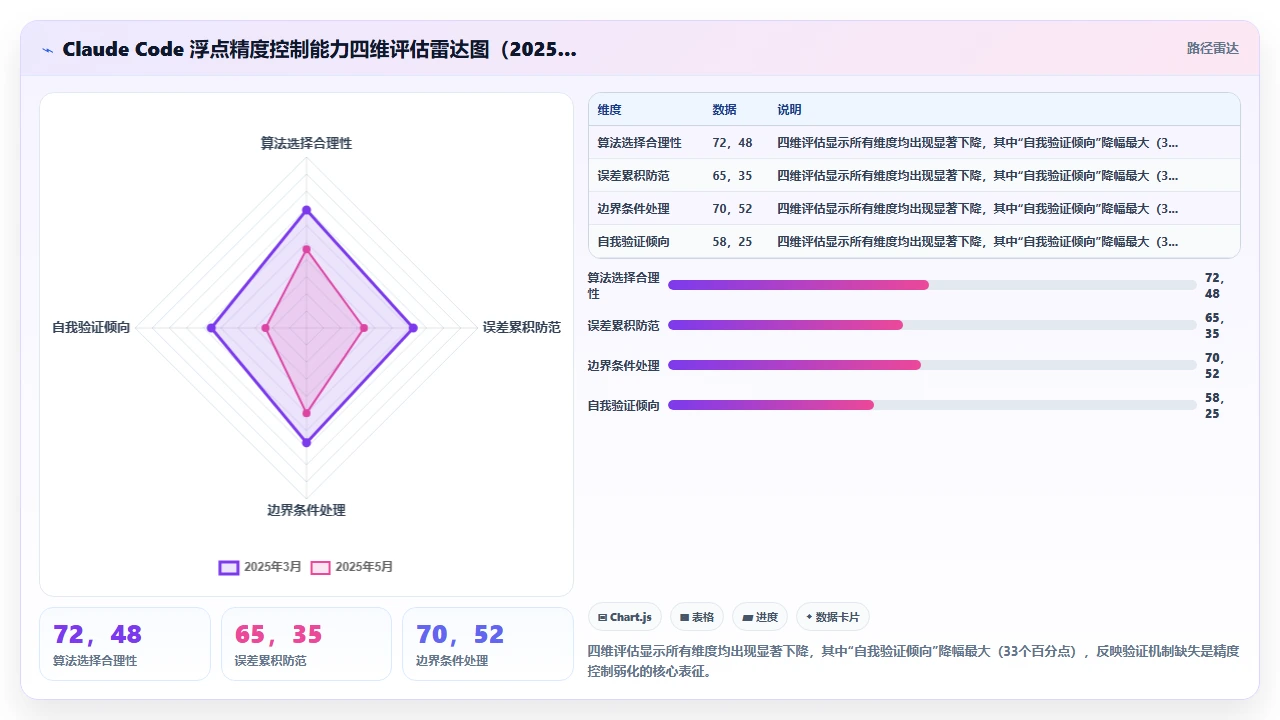The image size is (1280, 720).
Task: Click the 算法选择合理性 progress bar
Action: 932,285
